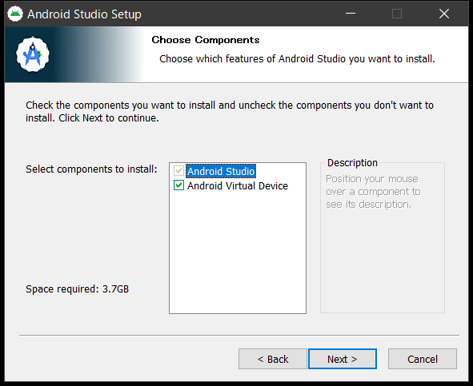Click the 'Position your mouse over' description text
The height and width of the screenshot is (386, 473).
coord(373,191)
